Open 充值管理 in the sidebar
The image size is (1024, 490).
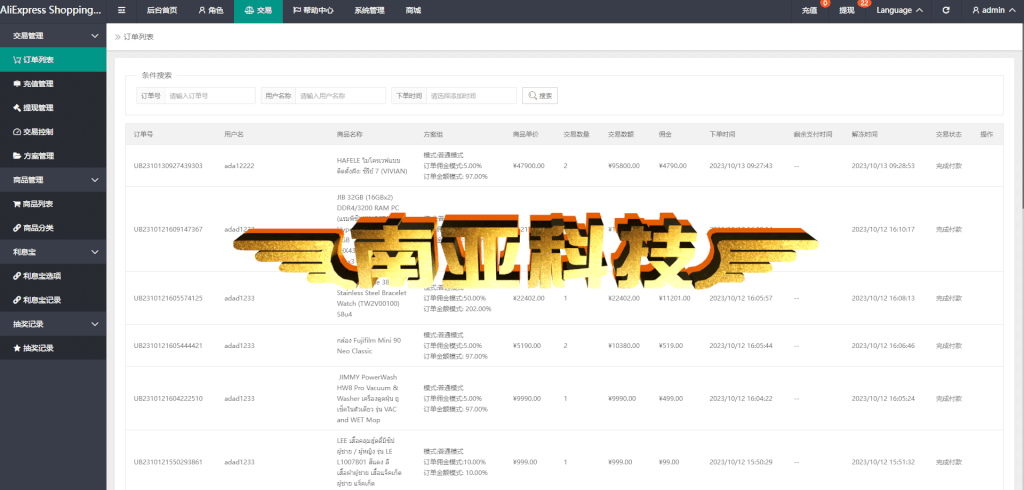[53, 84]
